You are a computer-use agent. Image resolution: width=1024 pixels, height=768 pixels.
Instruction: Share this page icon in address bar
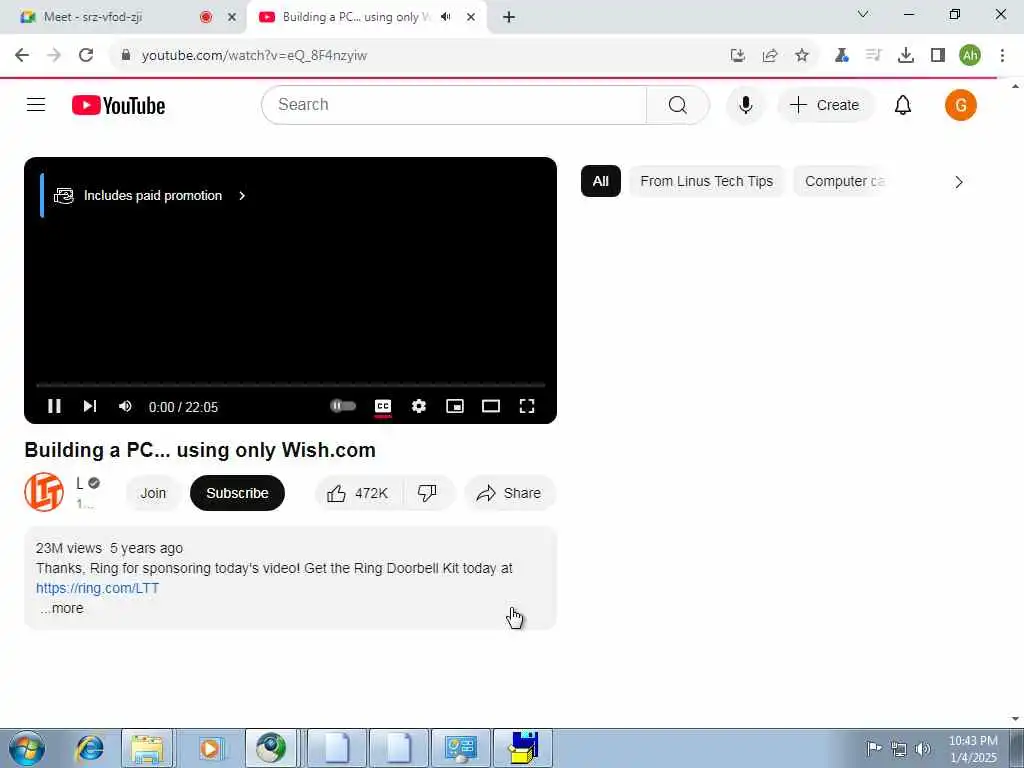(770, 56)
